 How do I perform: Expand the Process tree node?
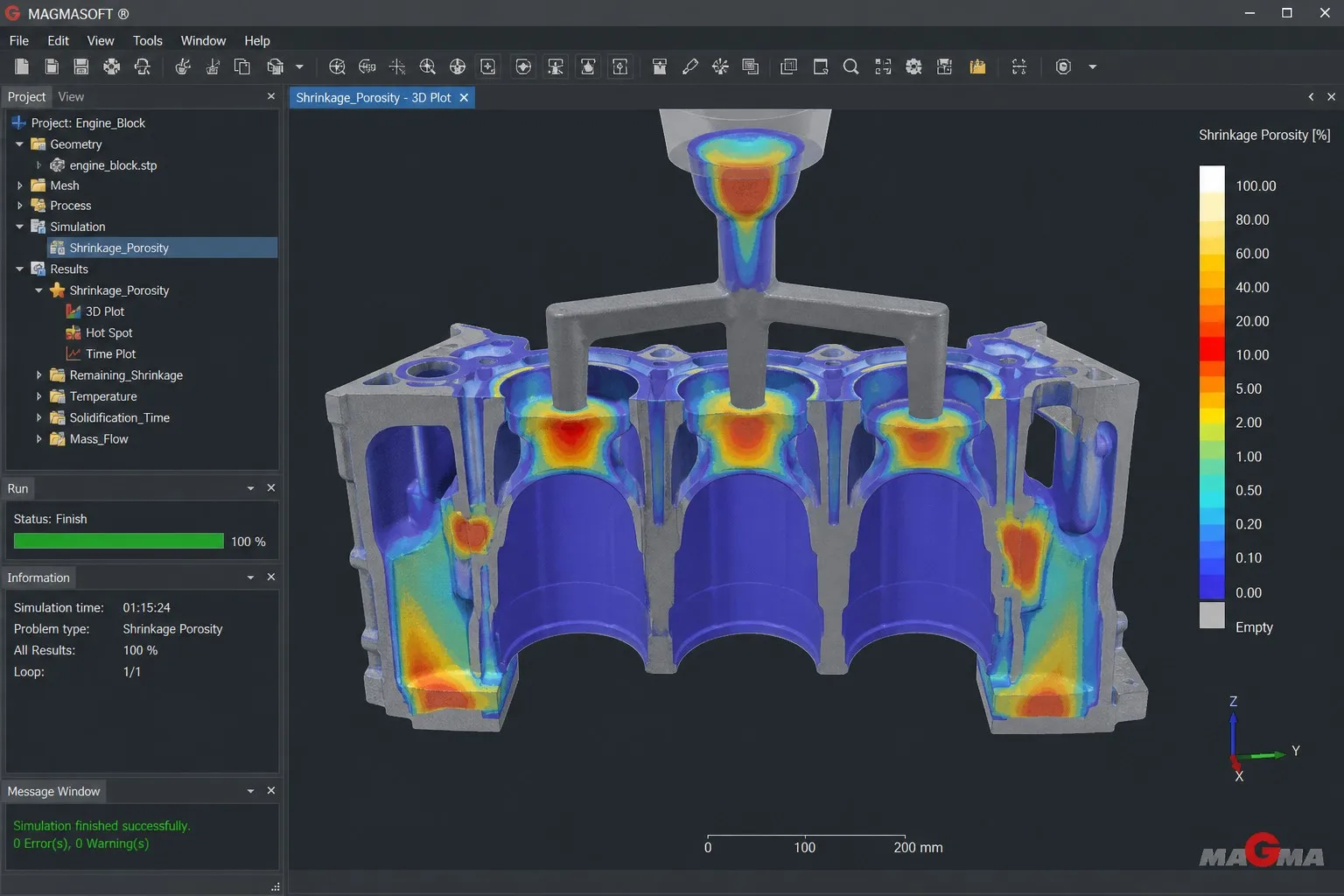coord(19,206)
